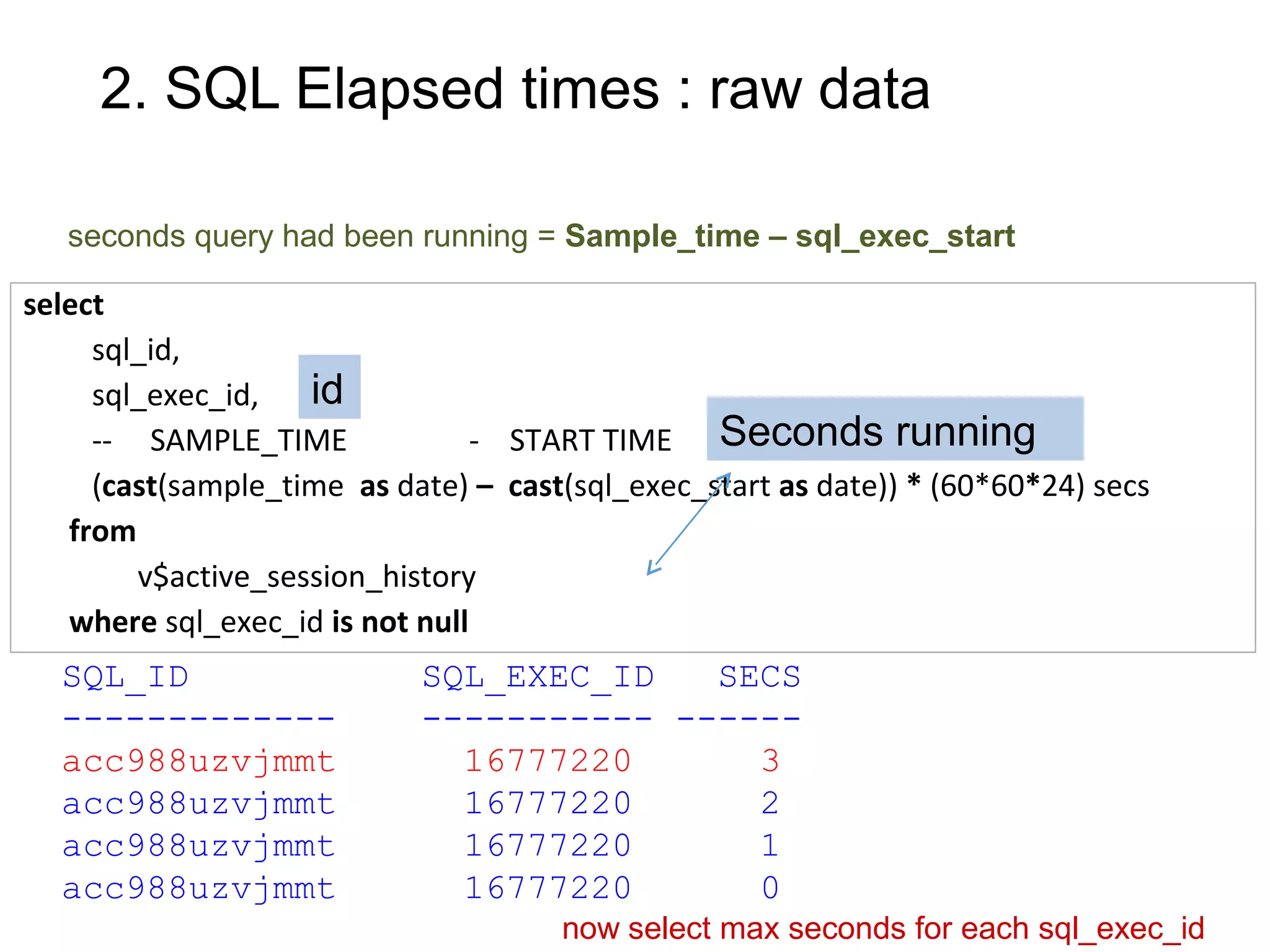Click the 'Seconds running' callout box
Viewport: 1270px width, 952px height.
tap(895, 429)
